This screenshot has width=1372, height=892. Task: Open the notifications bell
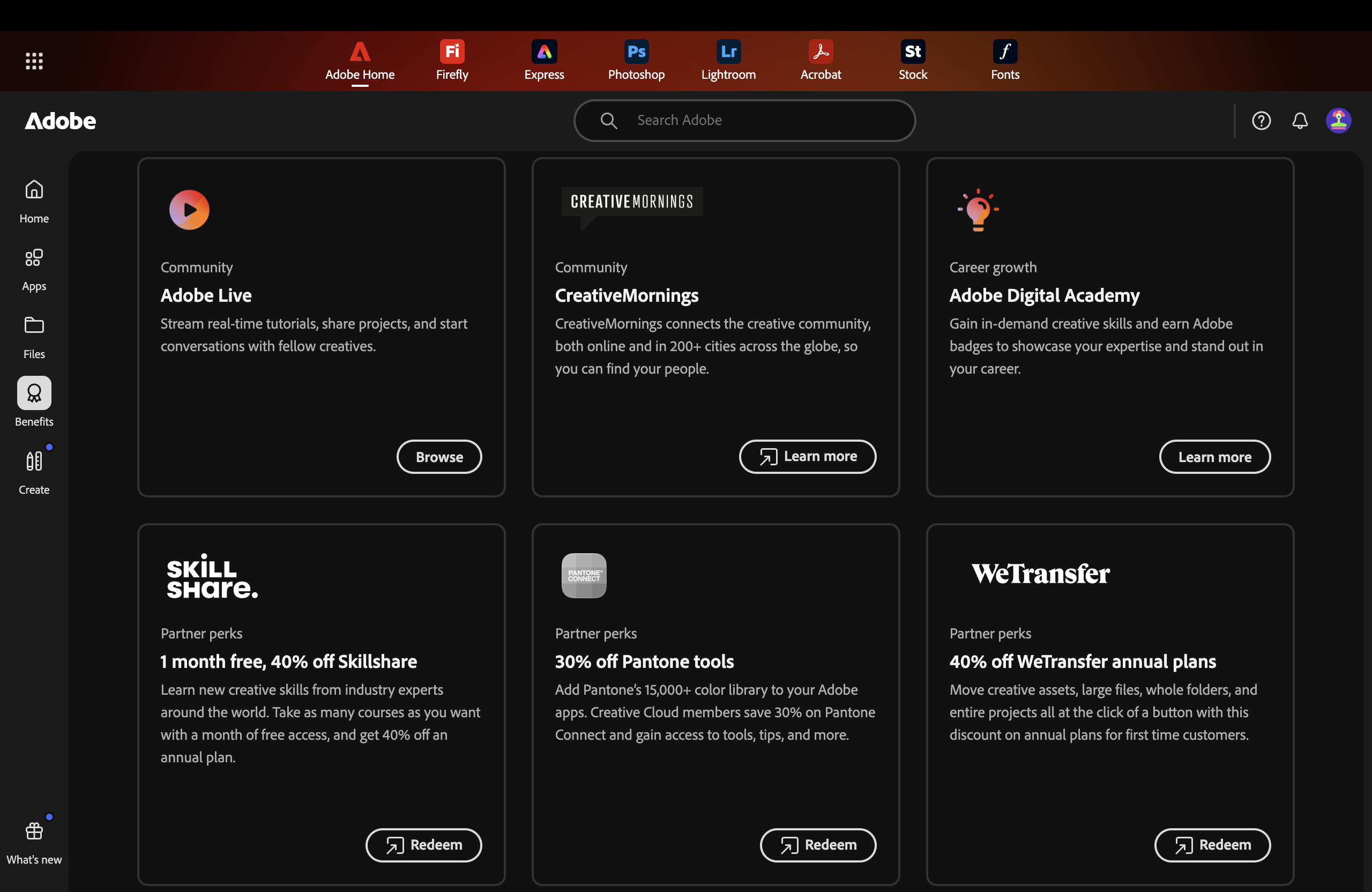coord(1299,121)
